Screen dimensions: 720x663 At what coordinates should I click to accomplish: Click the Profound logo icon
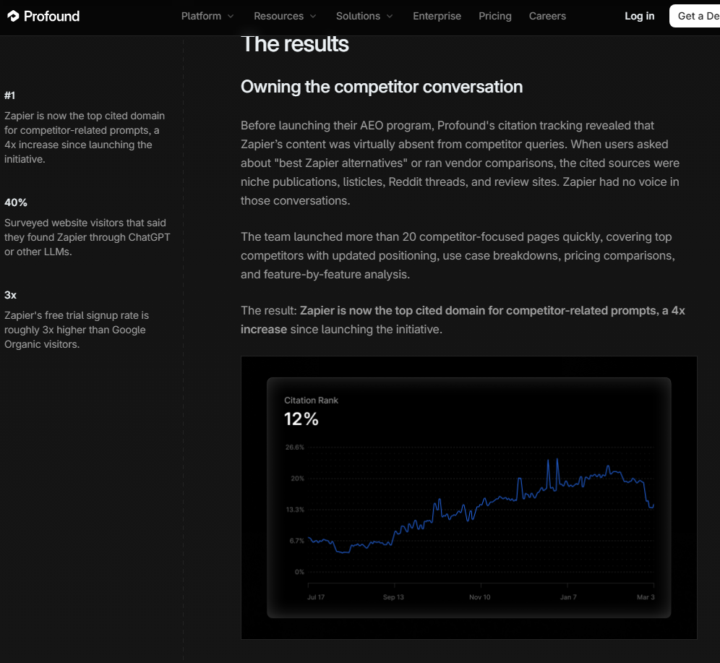pyautogui.click(x=12, y=16)
